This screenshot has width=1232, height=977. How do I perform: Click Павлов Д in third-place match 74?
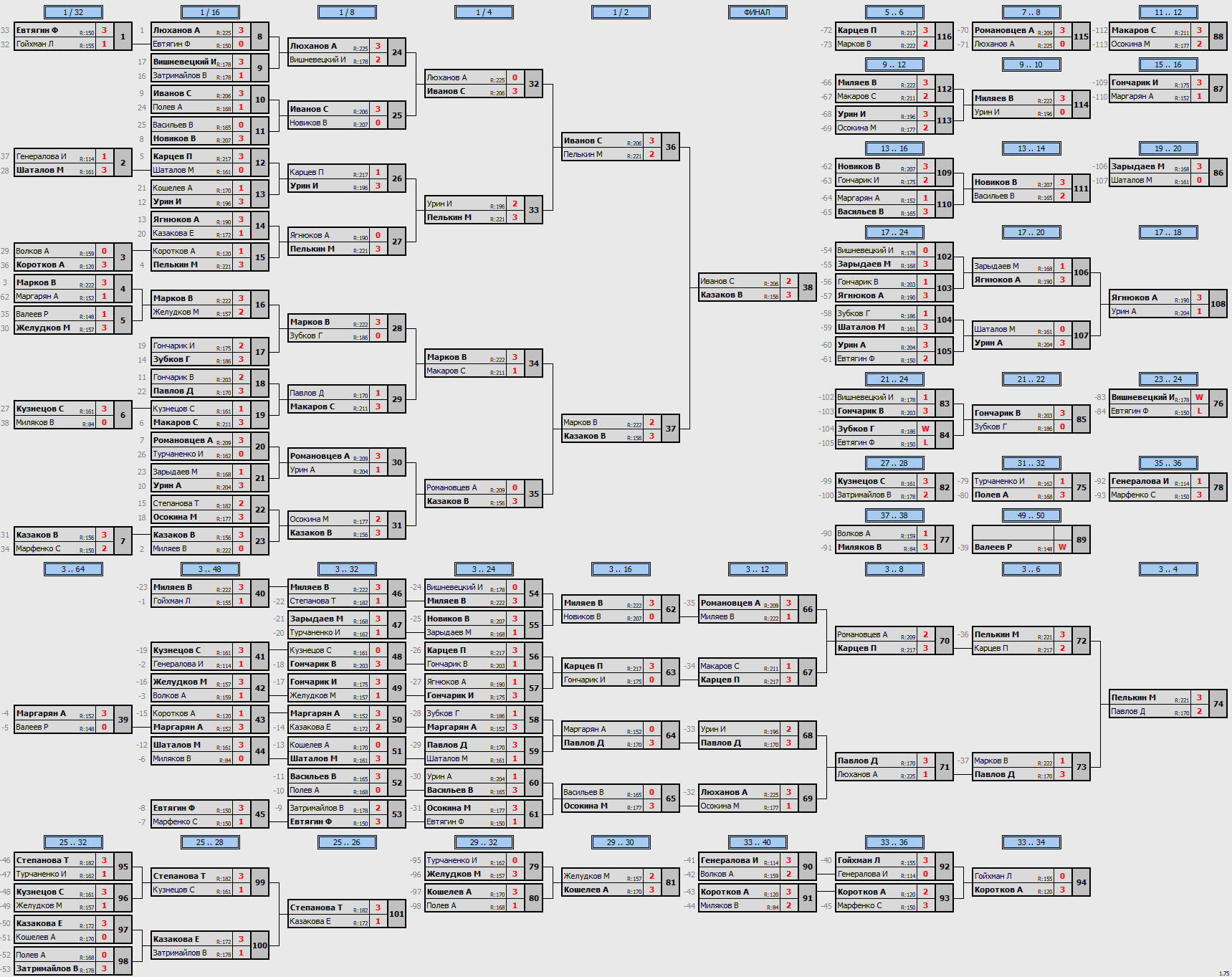point(1128,711)
